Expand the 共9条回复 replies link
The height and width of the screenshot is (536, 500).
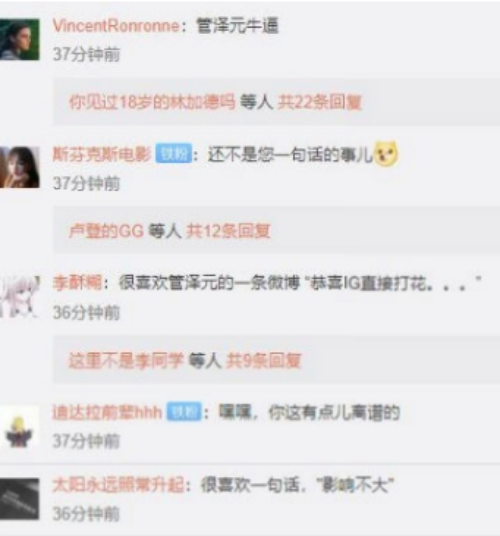pos(264,360)
